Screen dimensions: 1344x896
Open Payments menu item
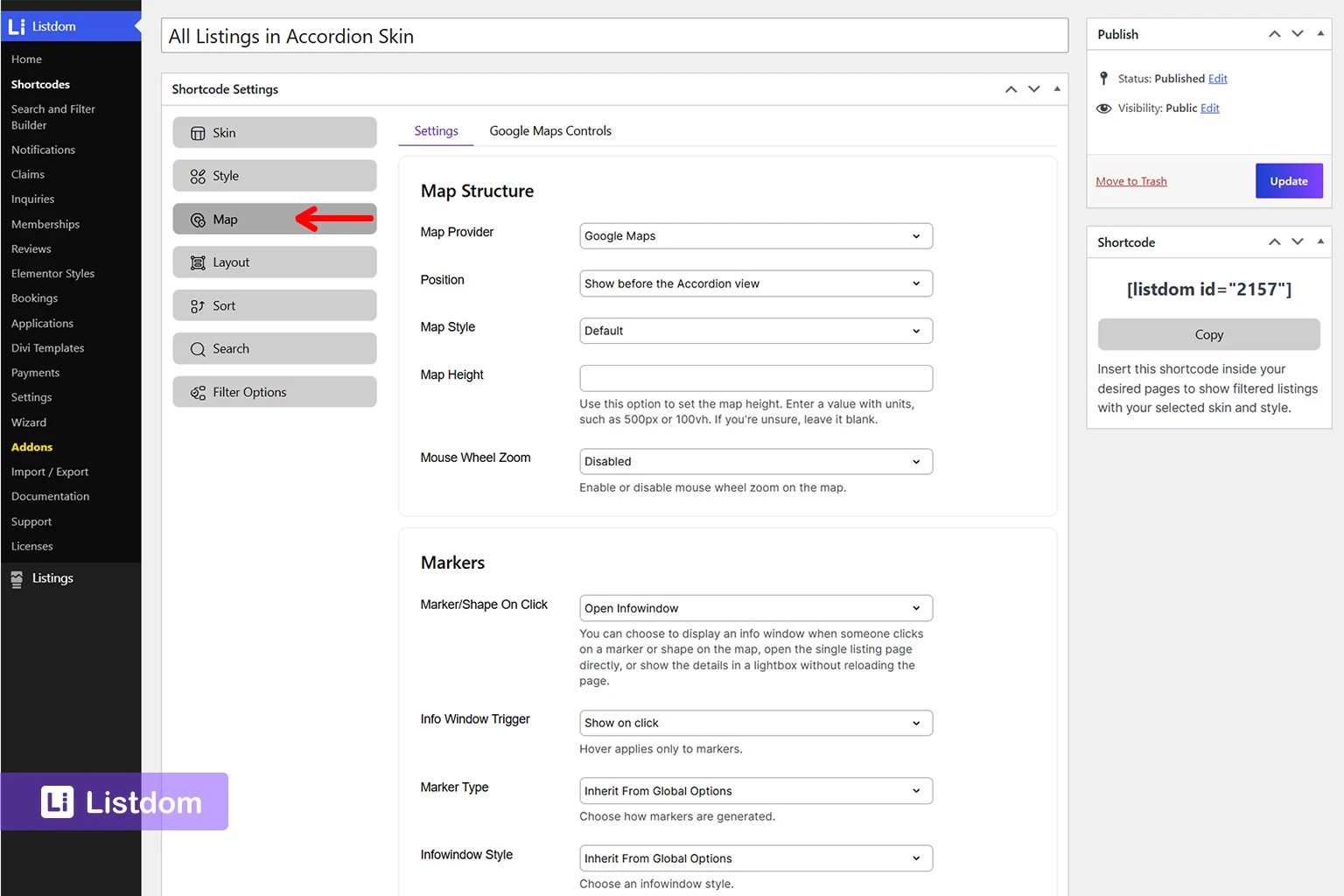pos(35,373)
